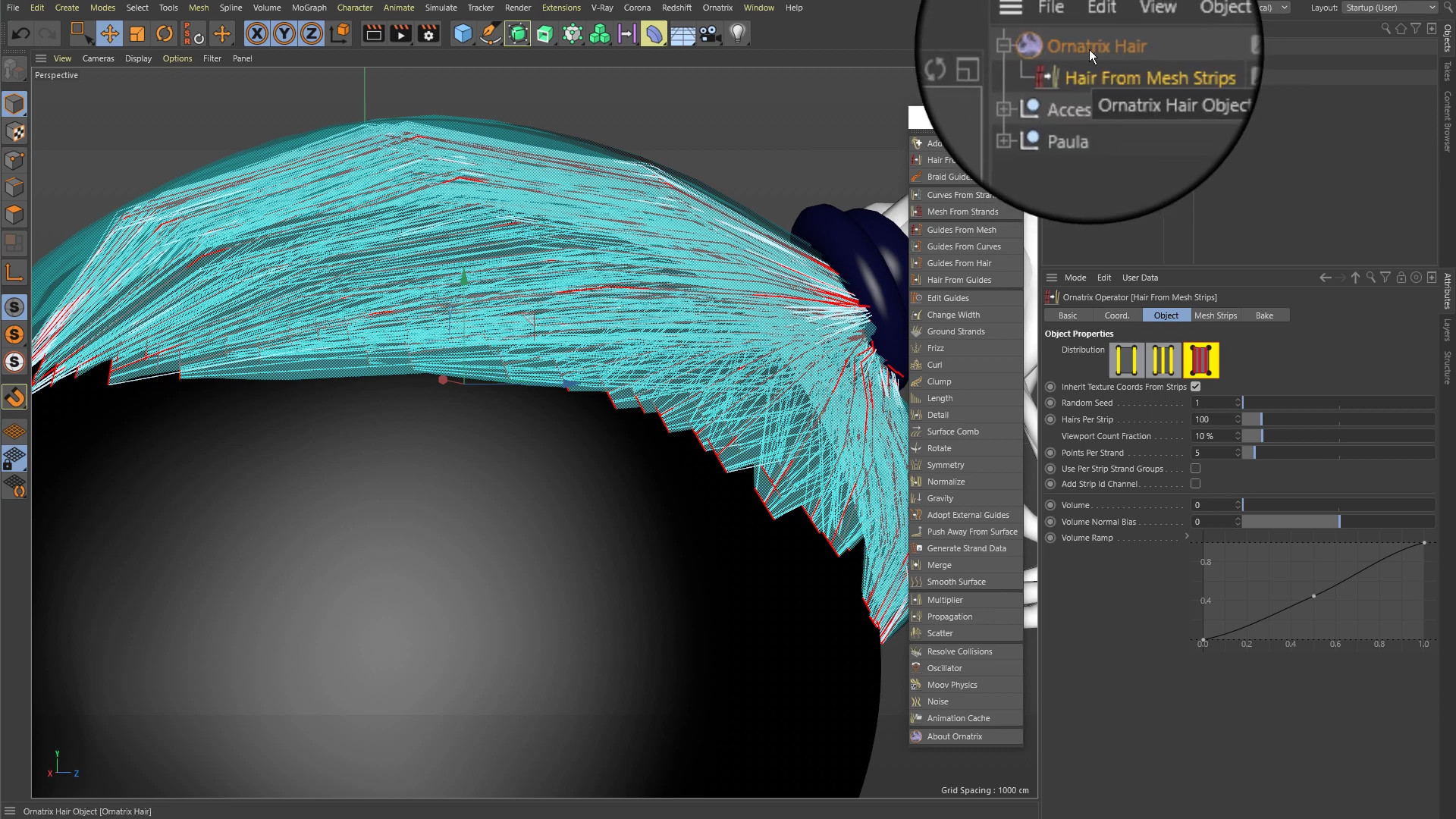Screen dimensions: 1456x819
Task: Open the MoGraph menu
Action: pyautogui.click(x=309, y=8)
